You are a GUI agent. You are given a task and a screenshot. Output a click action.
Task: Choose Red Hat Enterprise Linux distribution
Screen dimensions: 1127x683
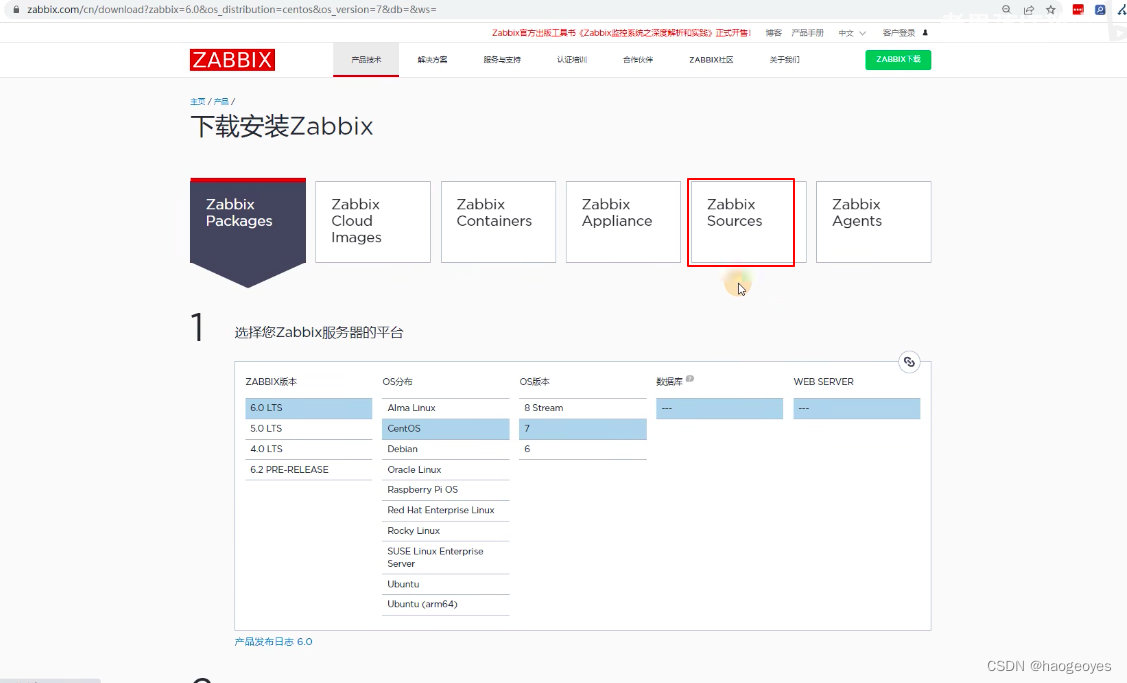point(446,510)
